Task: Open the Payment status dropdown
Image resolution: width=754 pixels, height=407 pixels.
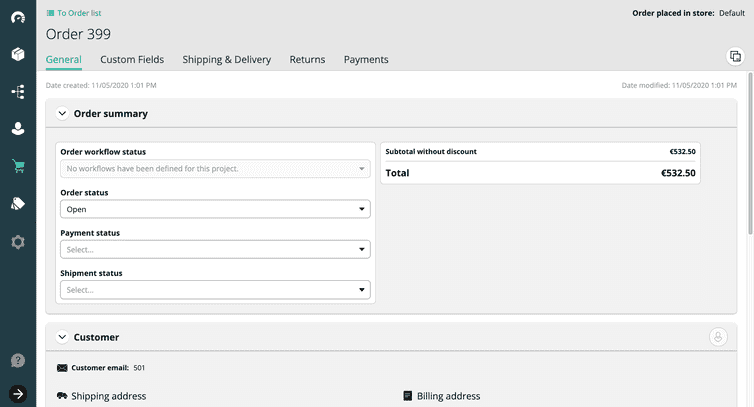Action: point(215,250)
